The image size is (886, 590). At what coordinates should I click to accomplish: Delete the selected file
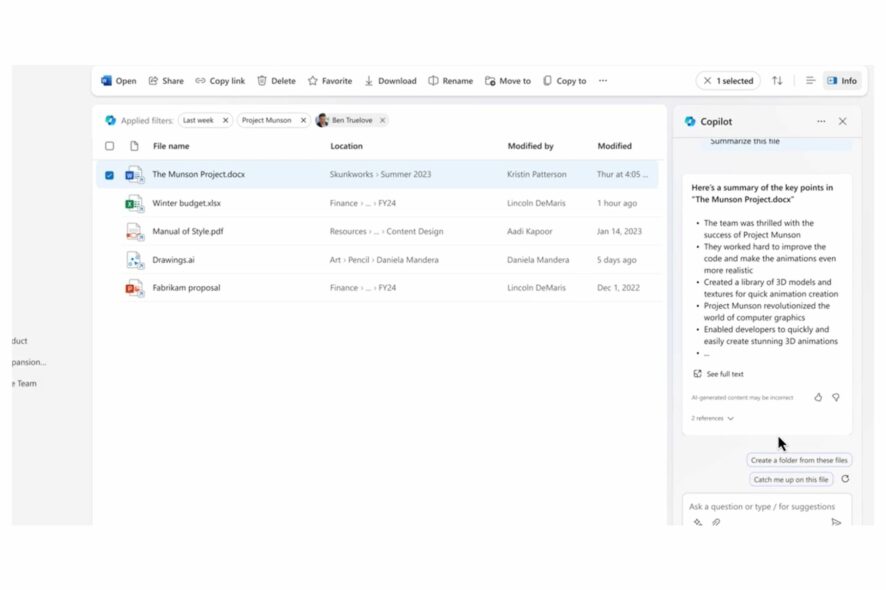point(276,81)
